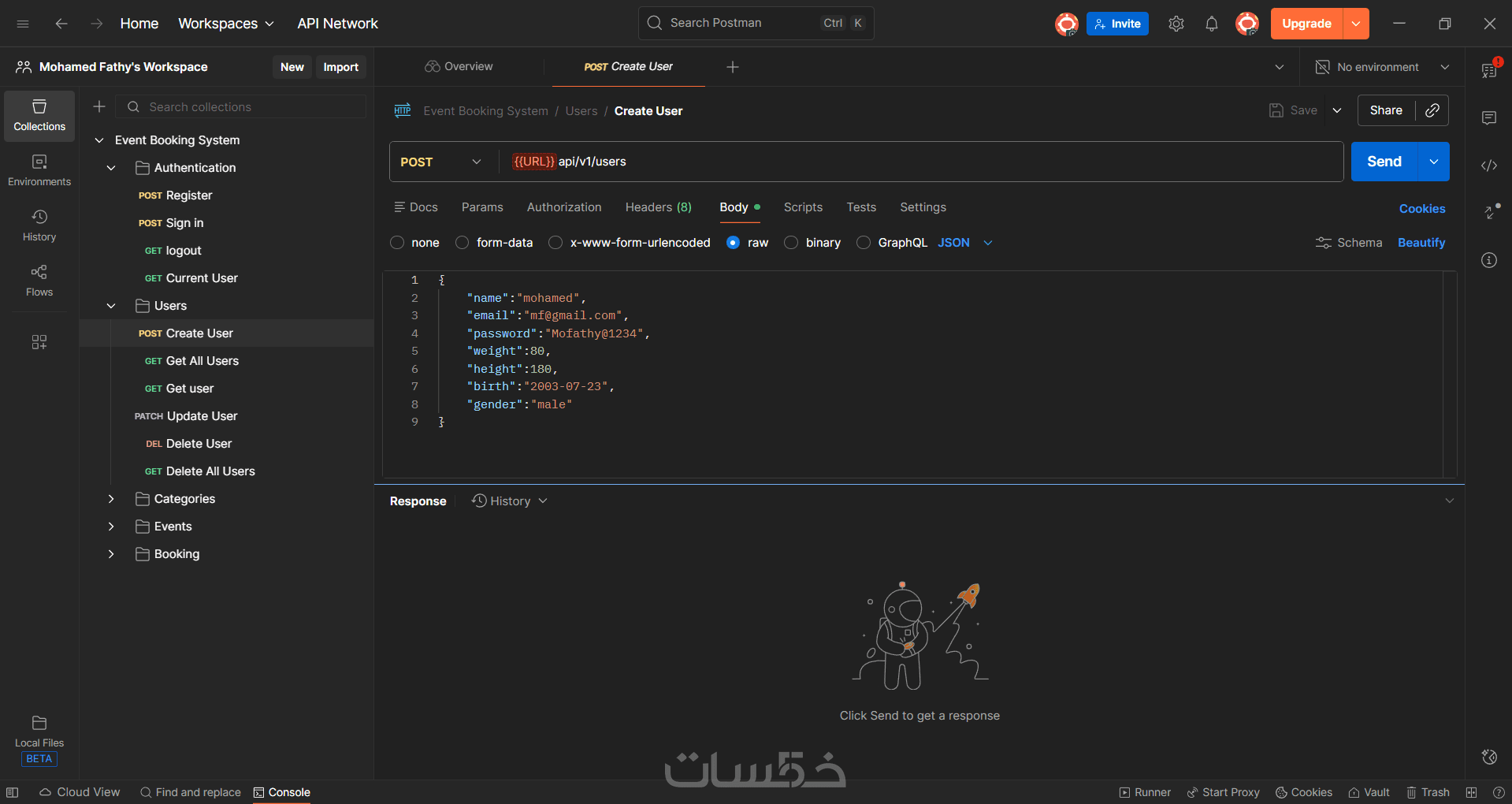Image resolution: width=1512 pixels, height=804 pixels.
Task: Open the hamburger menu icon
Action: tap(23, 24)
